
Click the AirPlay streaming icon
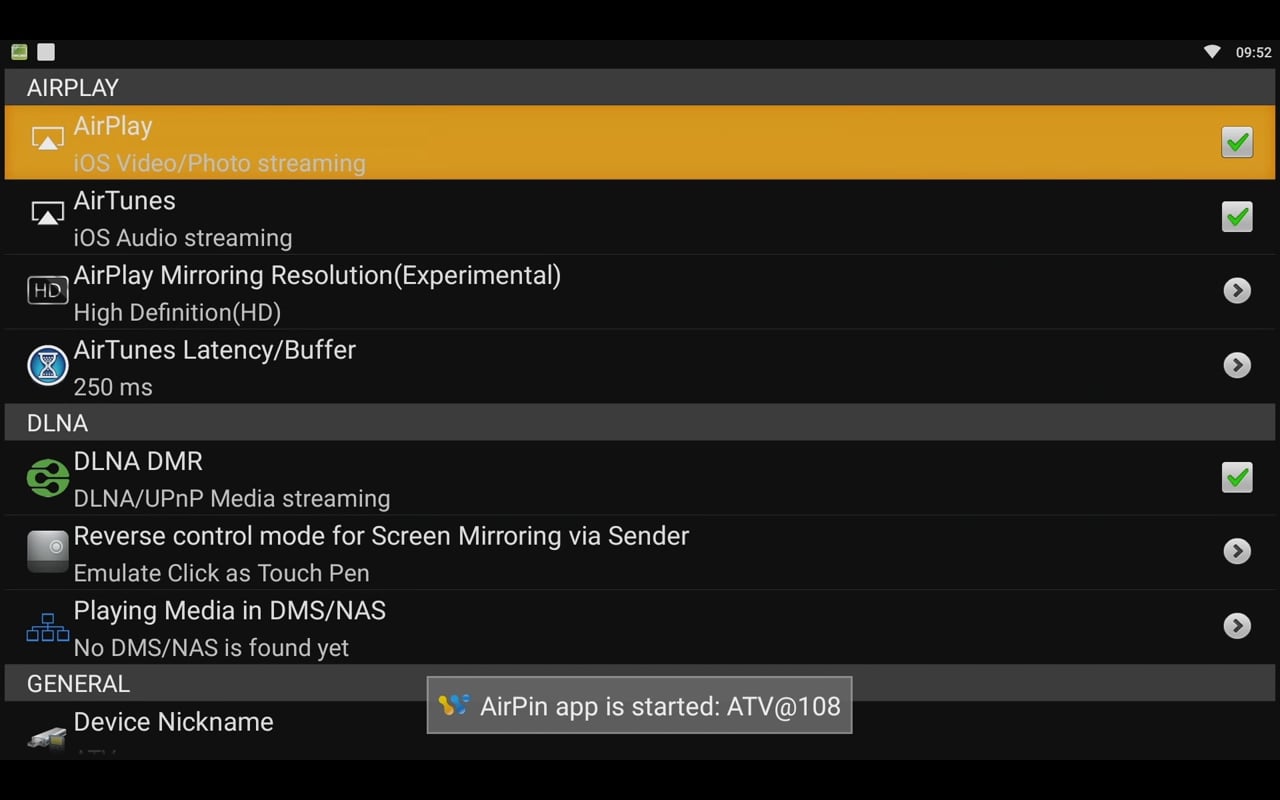[x=47, y=138]
